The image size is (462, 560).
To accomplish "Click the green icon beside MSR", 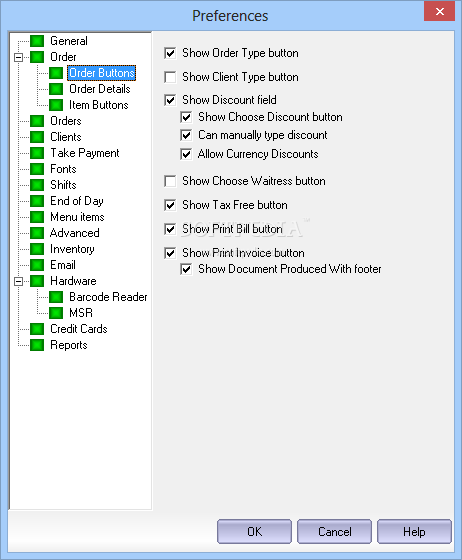I will point(56,313).
